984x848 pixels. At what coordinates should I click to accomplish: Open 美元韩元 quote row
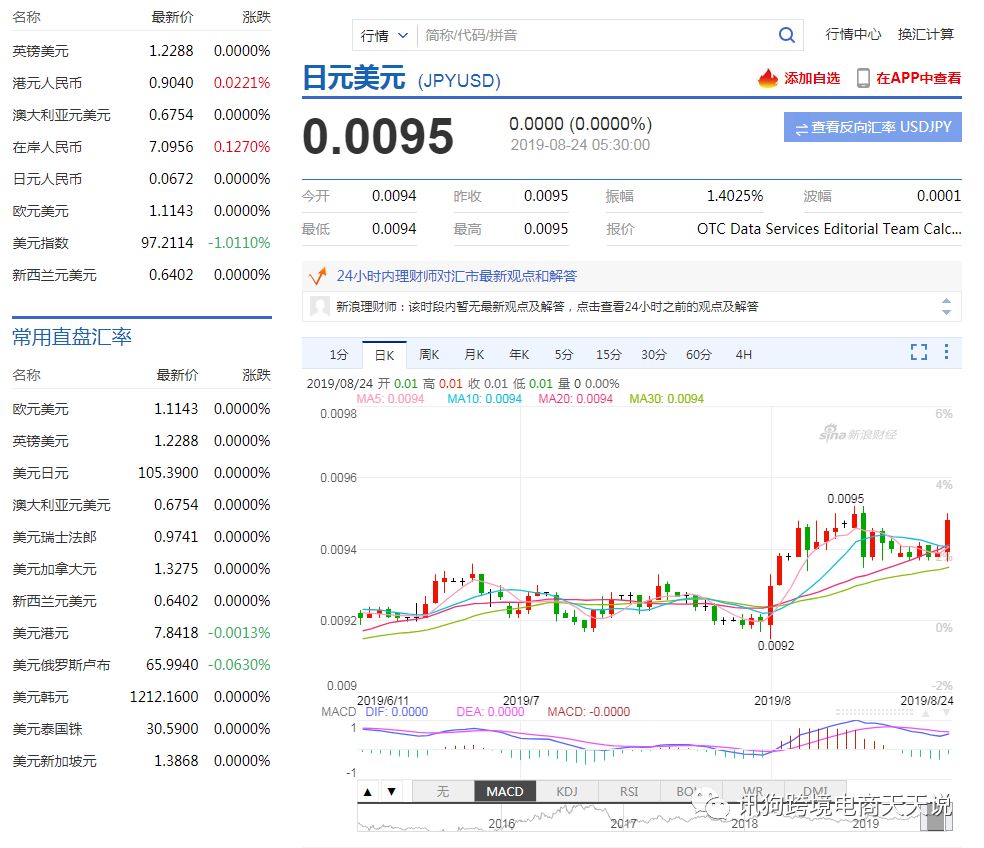coord(141,697)
